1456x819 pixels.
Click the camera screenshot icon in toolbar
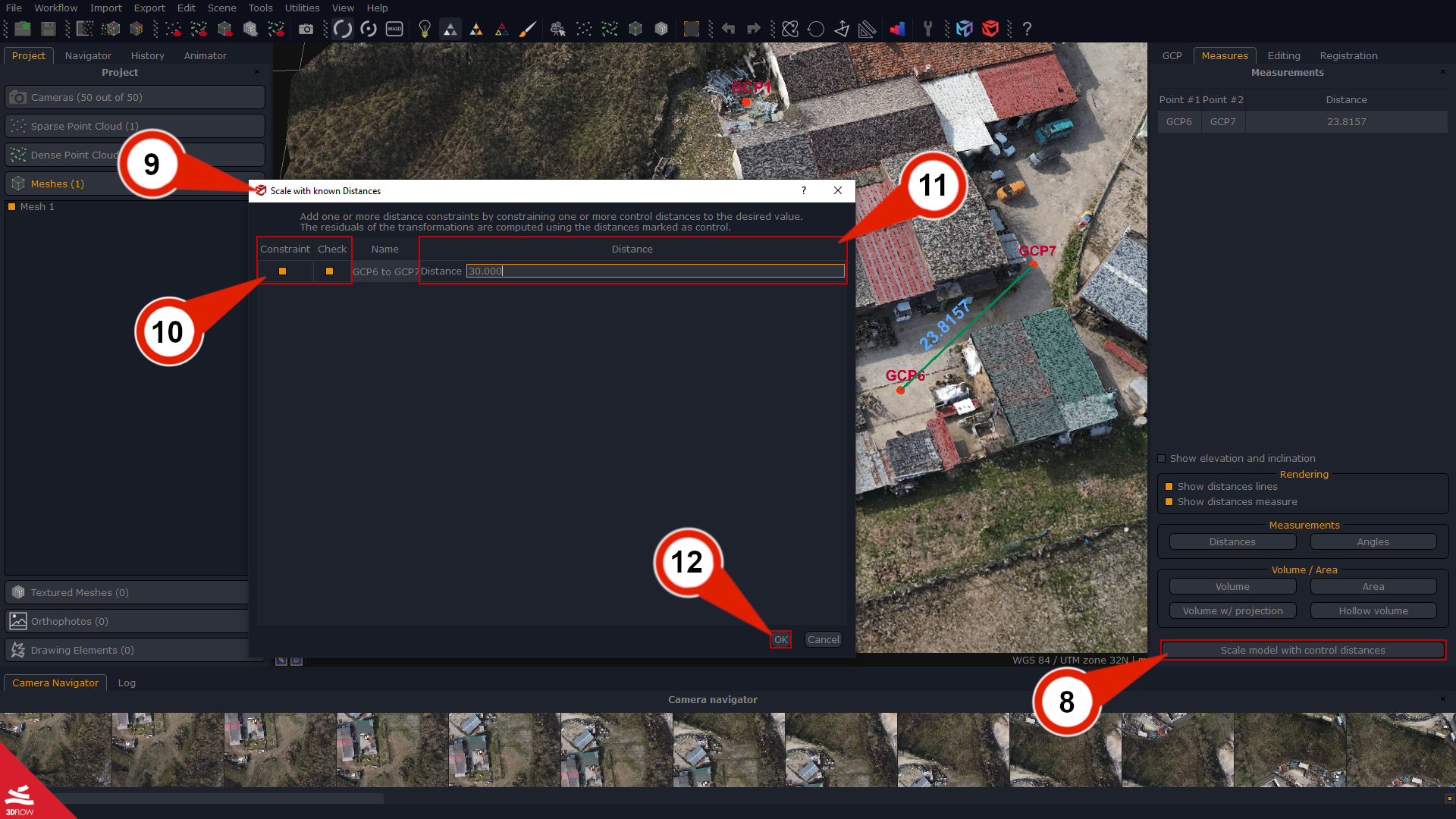point(306,29)
